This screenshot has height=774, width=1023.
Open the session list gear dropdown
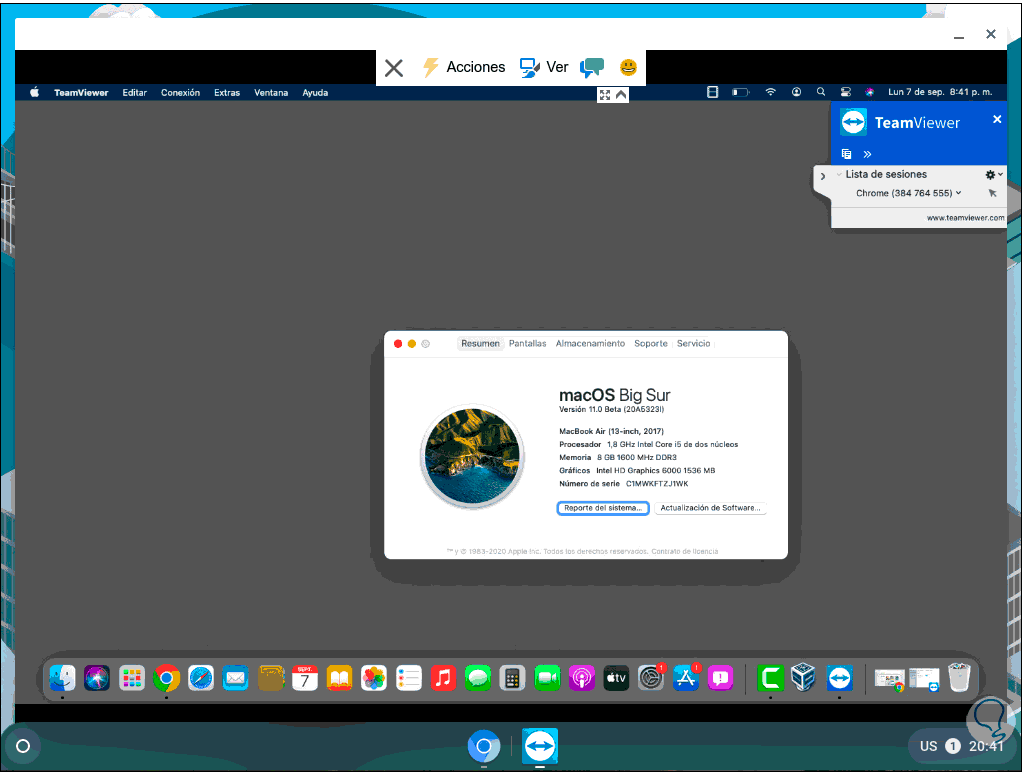pyautogui.click(x=994, y=175)
